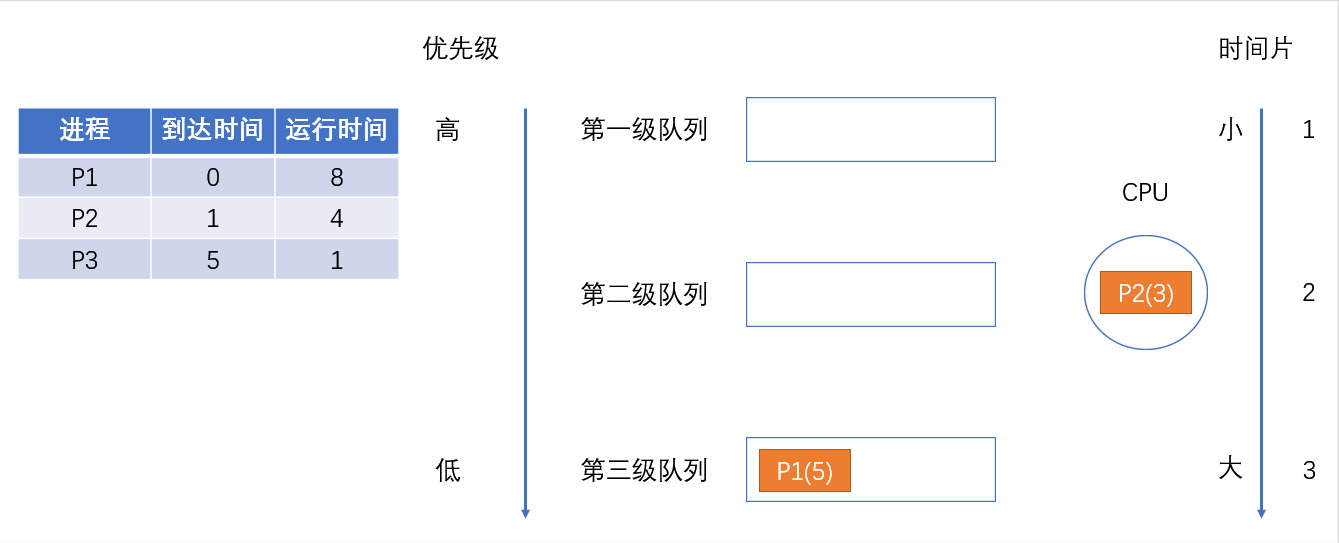Select the 运行时间 column header
This screenshot has width=1339, height=543.
[336, 130]
